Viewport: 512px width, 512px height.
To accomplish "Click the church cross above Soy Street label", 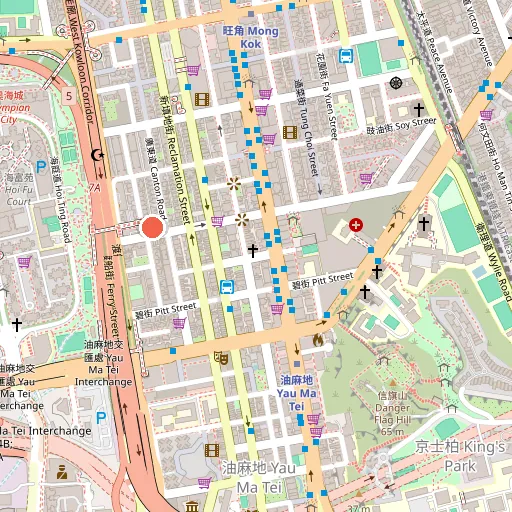I will pos(419,109).
